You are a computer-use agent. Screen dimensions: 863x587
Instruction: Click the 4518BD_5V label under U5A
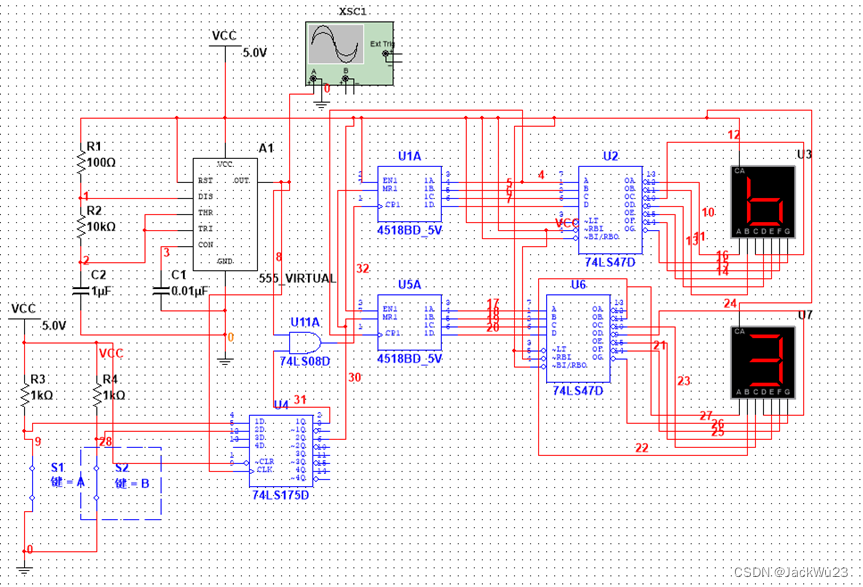point(409,359)
